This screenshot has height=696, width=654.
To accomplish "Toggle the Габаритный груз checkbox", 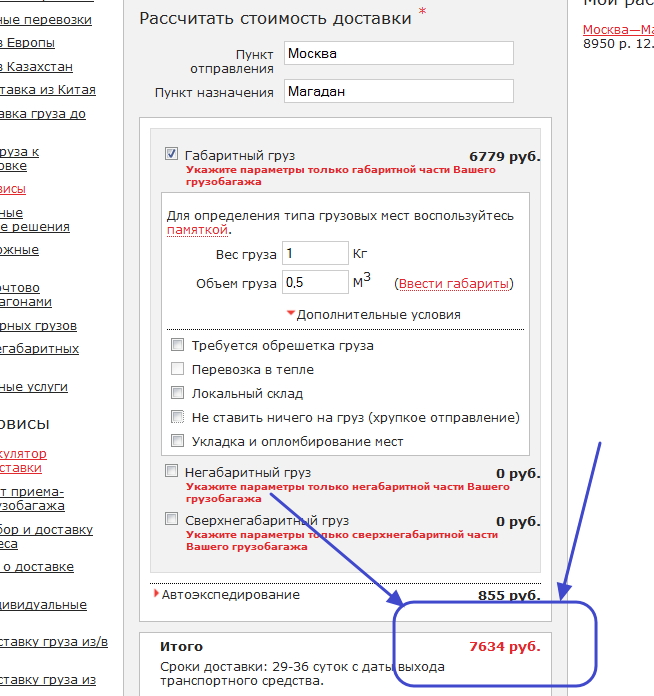I will (x=172, y=155).
